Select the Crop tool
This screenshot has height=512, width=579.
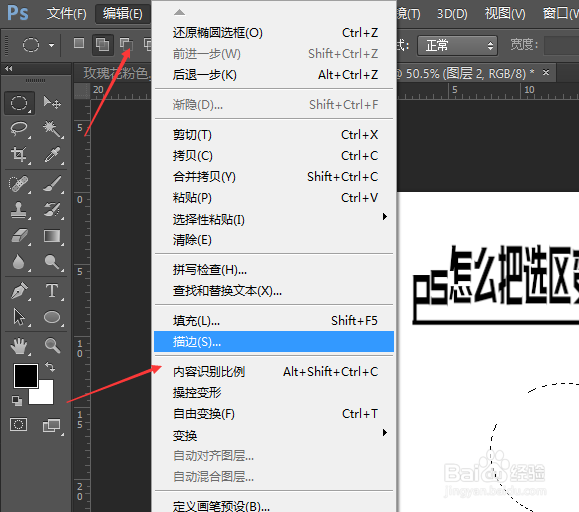pyautogui.click(x=19, y=155)
